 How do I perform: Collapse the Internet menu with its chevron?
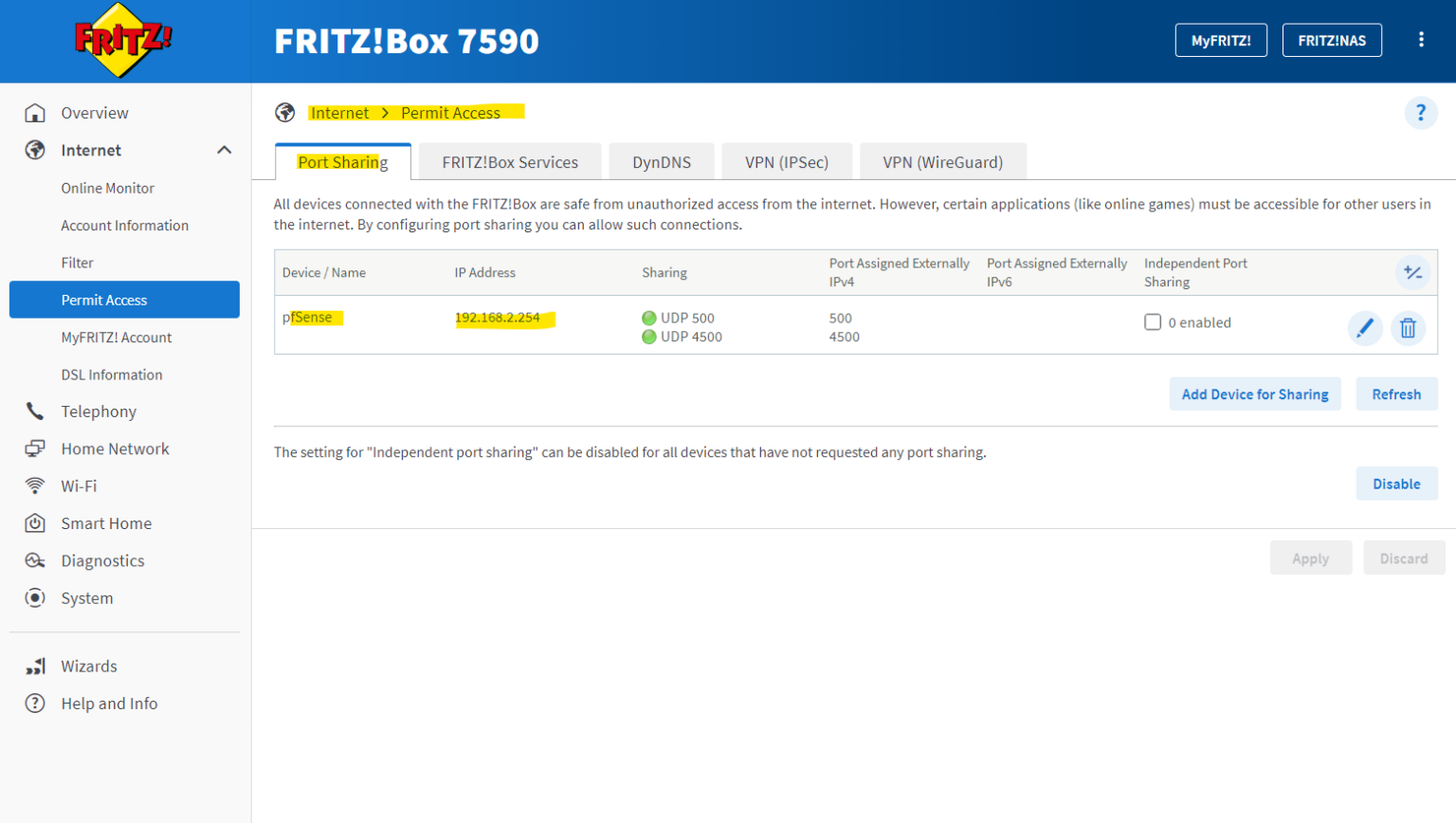[x=225, y=149]
